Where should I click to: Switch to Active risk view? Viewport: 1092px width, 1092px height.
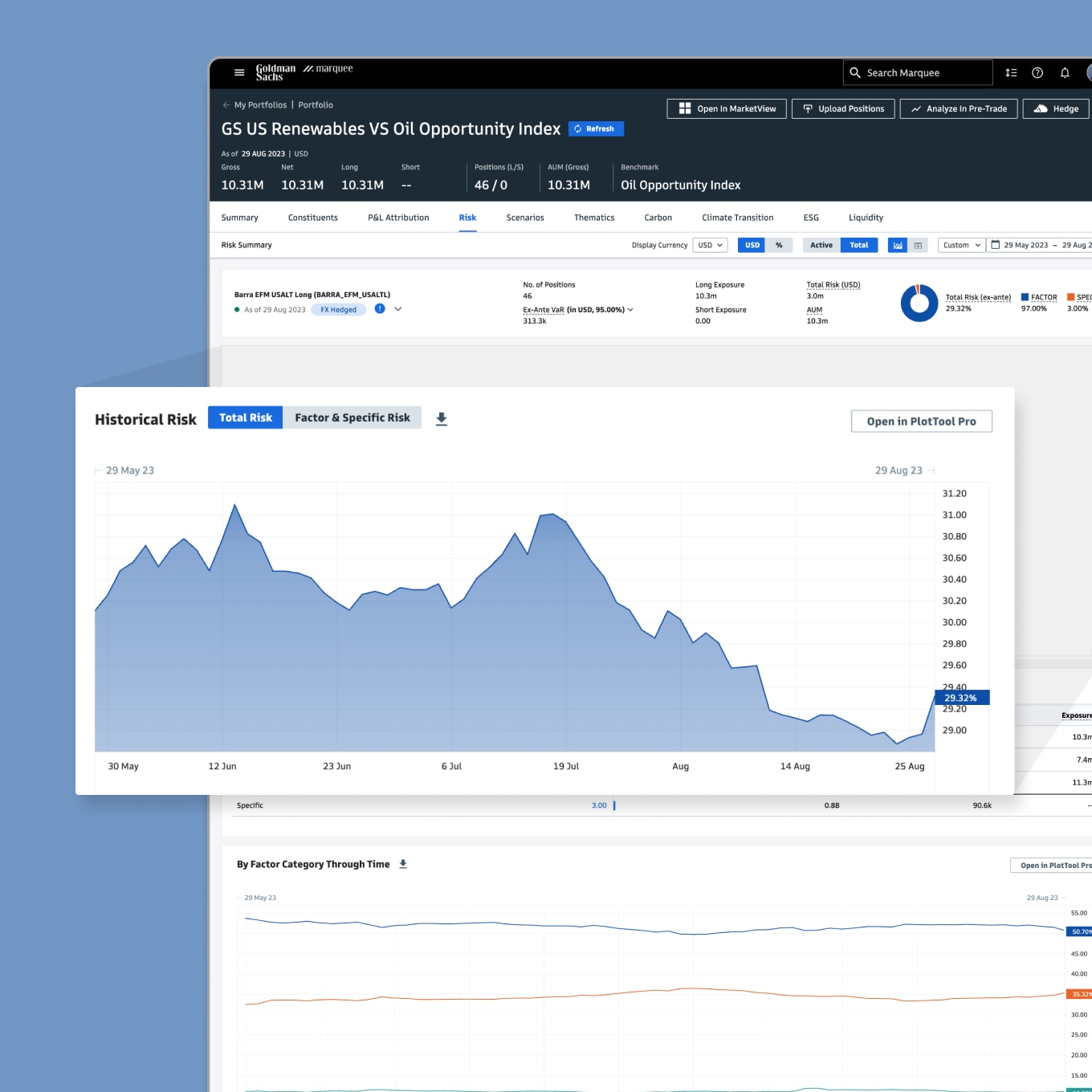(821, 245)
